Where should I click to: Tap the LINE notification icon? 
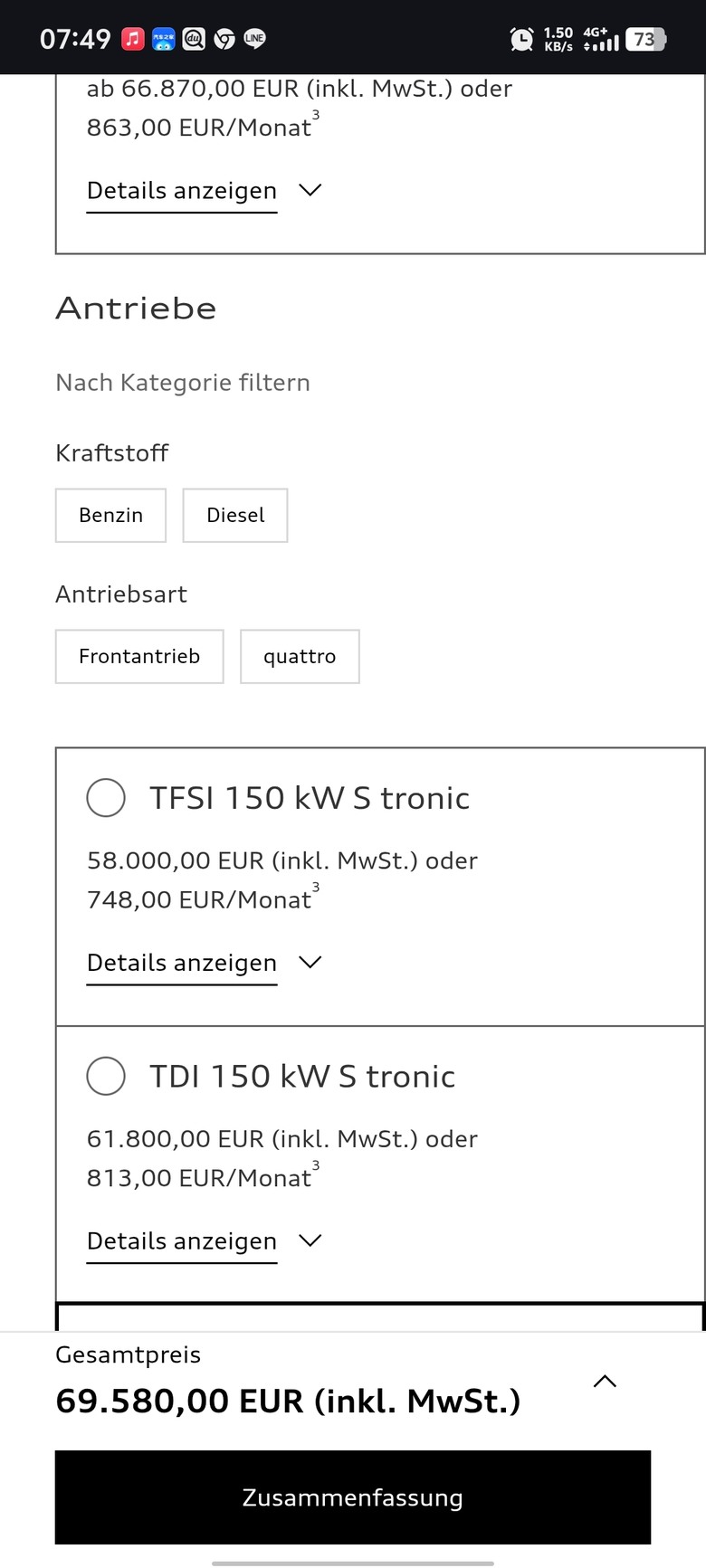tap(254, 39)
